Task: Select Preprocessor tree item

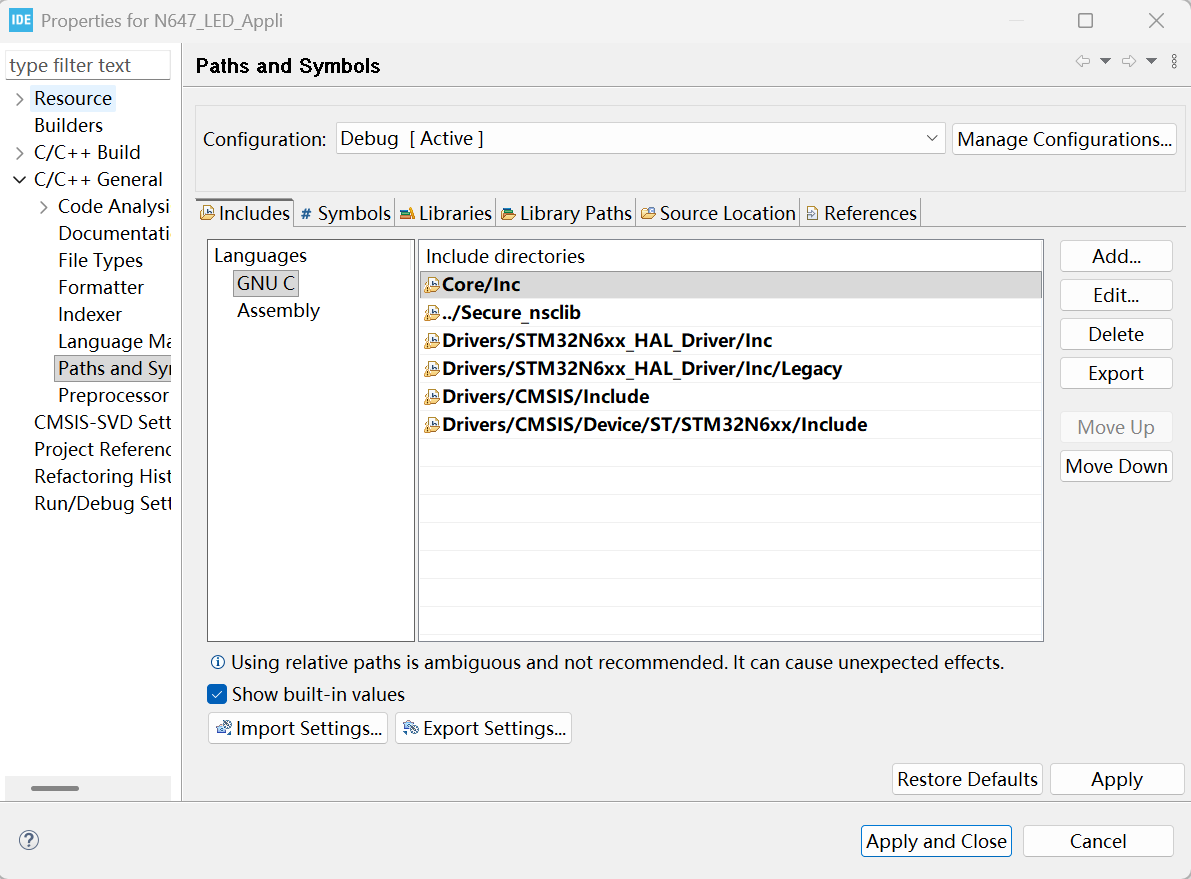Action: click(113, 396)
